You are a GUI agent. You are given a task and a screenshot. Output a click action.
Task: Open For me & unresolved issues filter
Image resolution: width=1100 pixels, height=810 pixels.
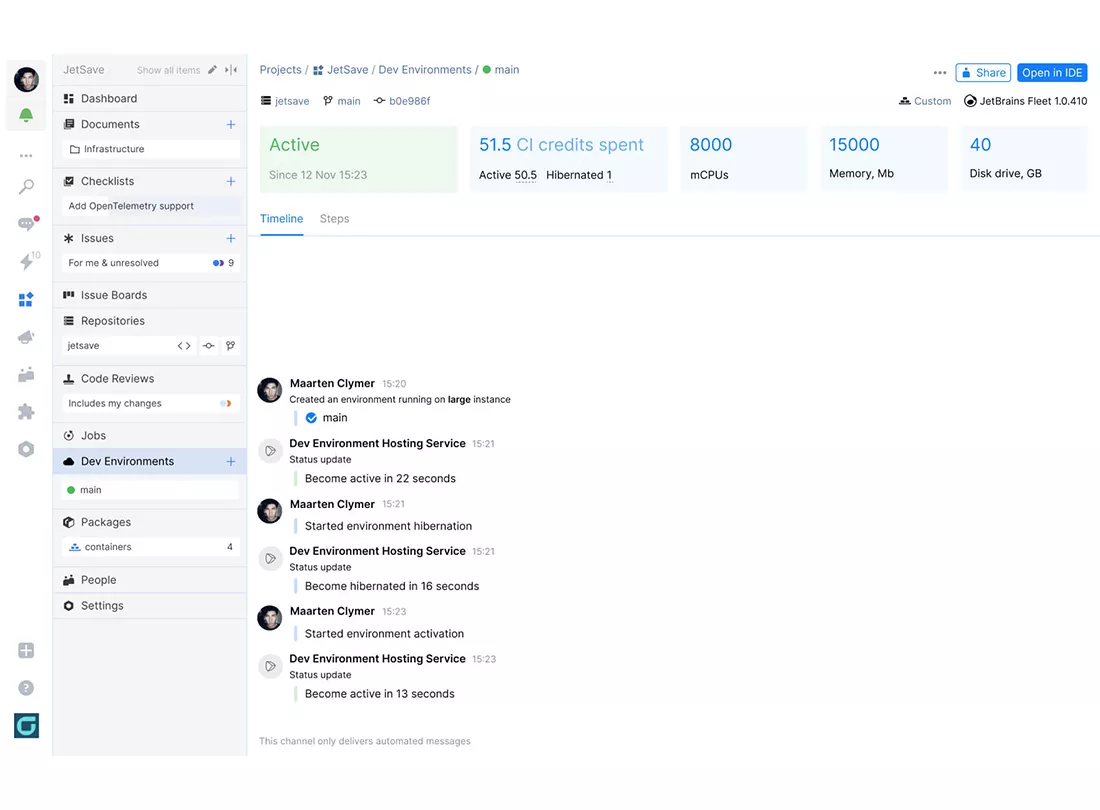[x=150, y=263]
